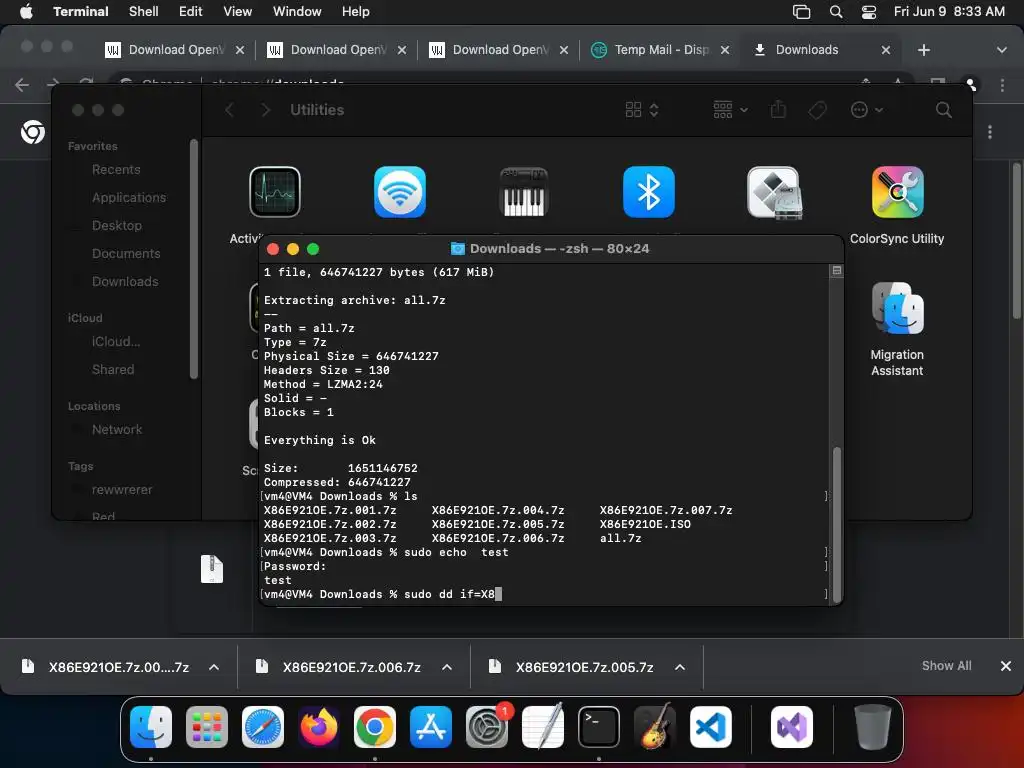Launch Safari from the Dock
Image resolution: width=1024 pixels, height=768 pixels.
tap(263, 727)
